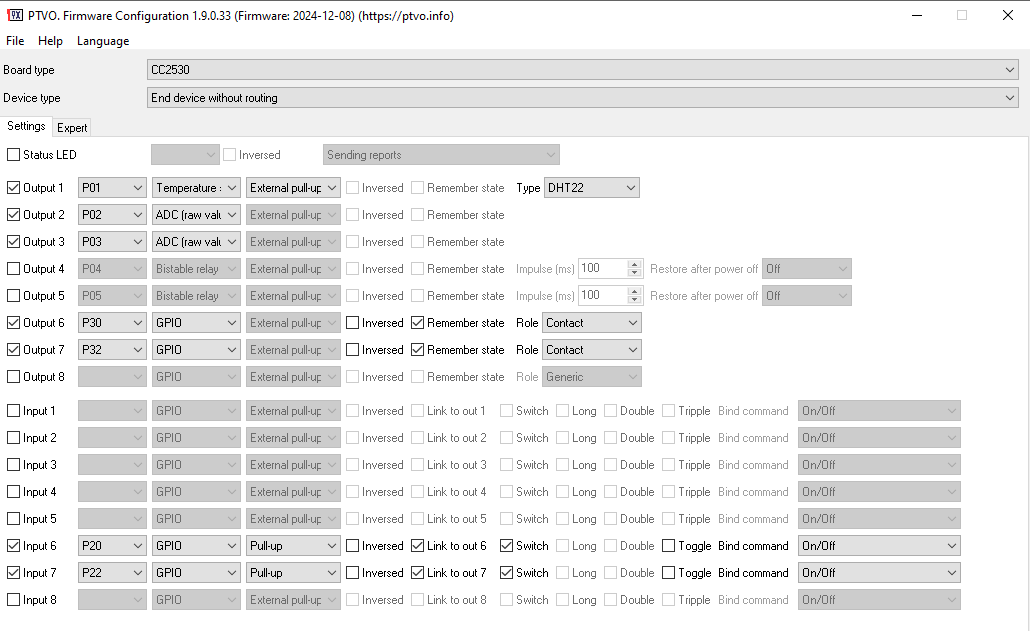Open the Language menu
Screen dimensions: 1030x631
[102, 41]
